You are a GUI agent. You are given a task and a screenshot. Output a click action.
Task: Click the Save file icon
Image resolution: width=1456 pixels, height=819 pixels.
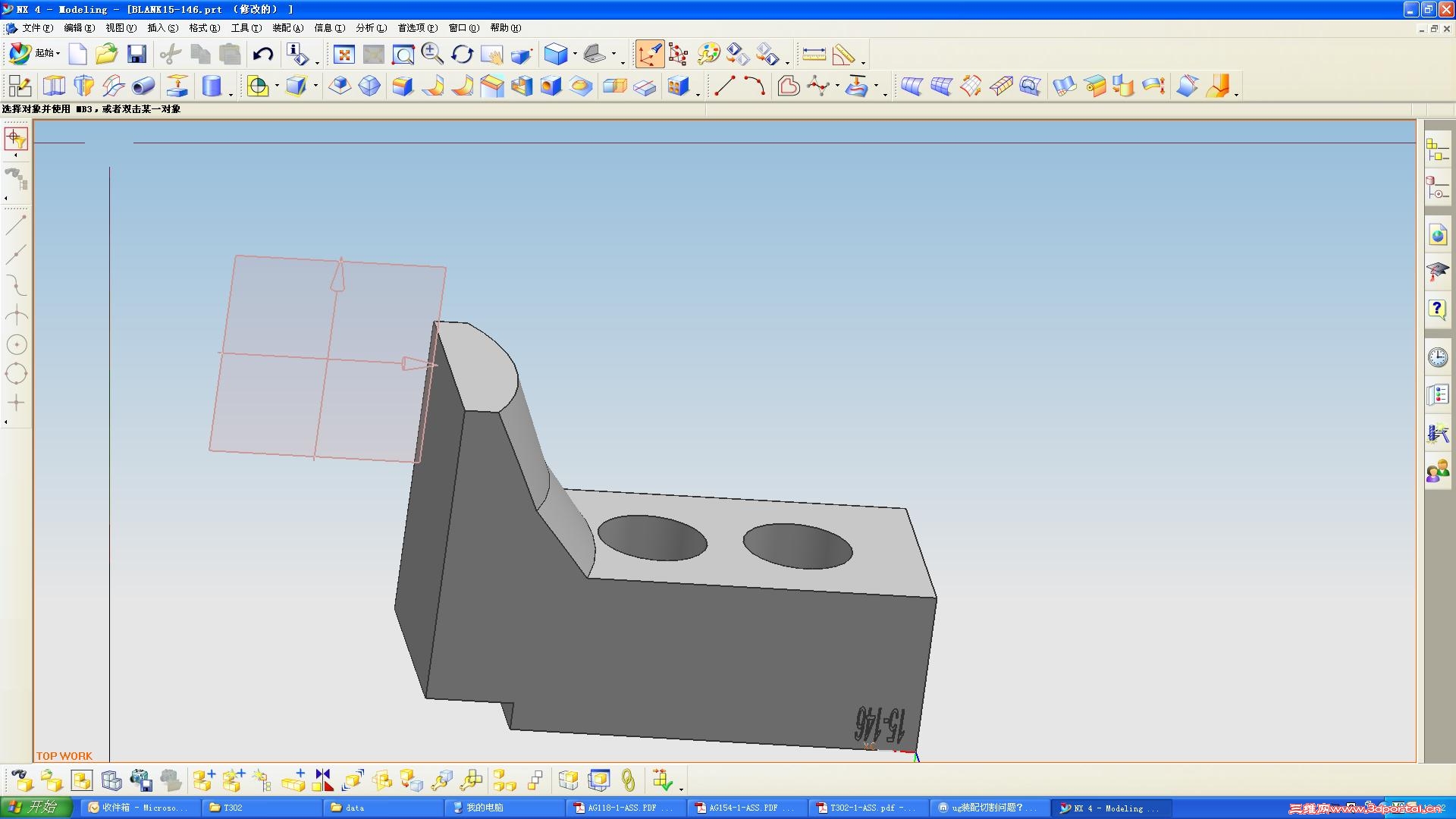coord(136,54)
